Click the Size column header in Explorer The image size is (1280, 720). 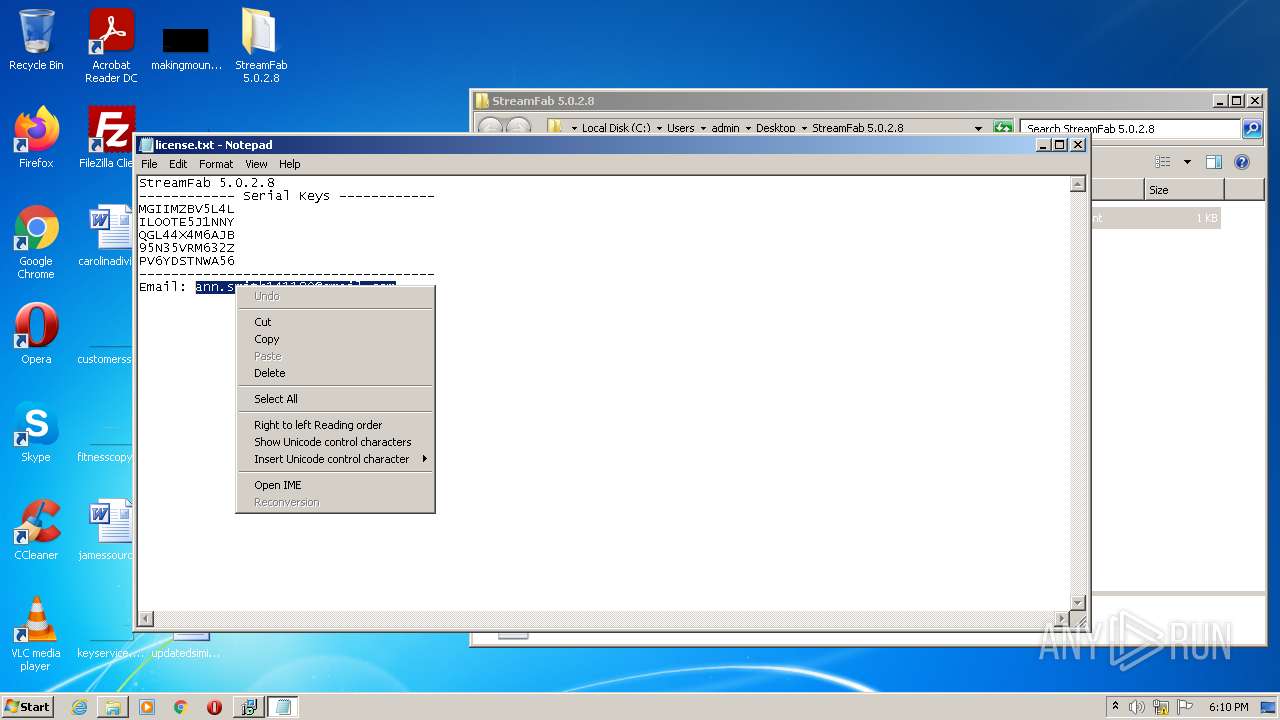[1184, 190]
